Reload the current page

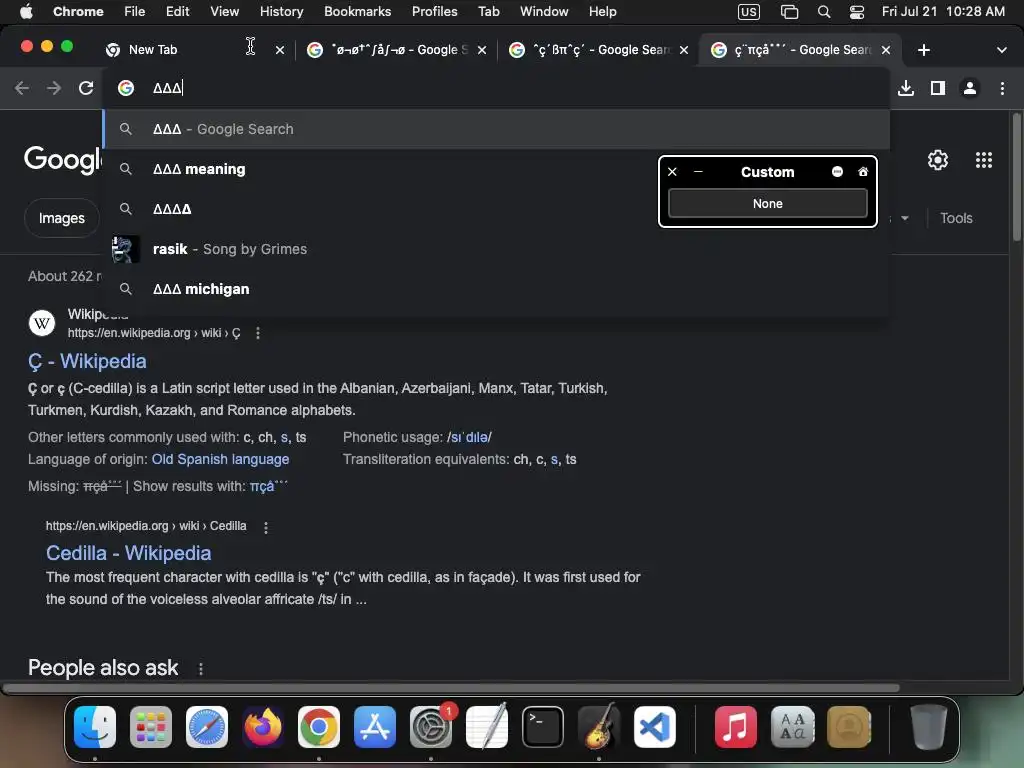coord(86,88)
